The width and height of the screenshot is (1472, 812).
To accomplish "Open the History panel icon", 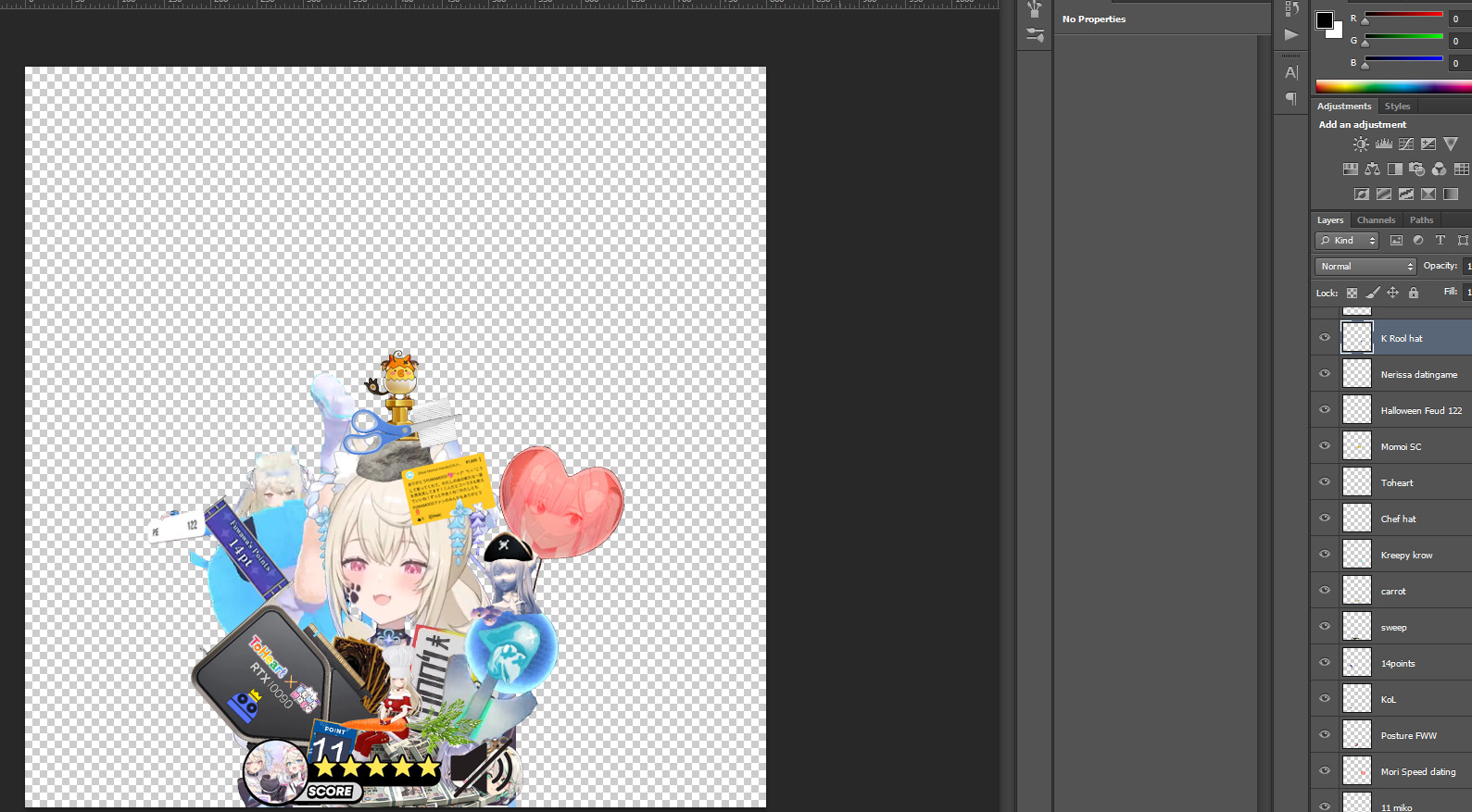I will click(x=1291, y=9).
